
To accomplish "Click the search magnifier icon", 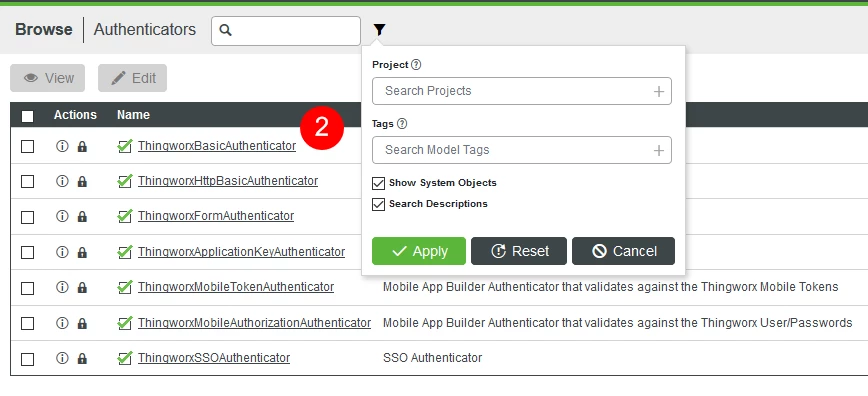I will pos(225,30).
